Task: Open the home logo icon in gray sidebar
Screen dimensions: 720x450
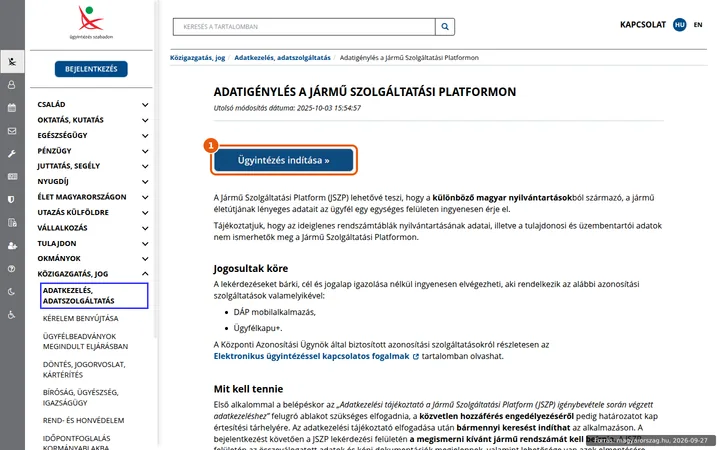Action: pos(12,62)
